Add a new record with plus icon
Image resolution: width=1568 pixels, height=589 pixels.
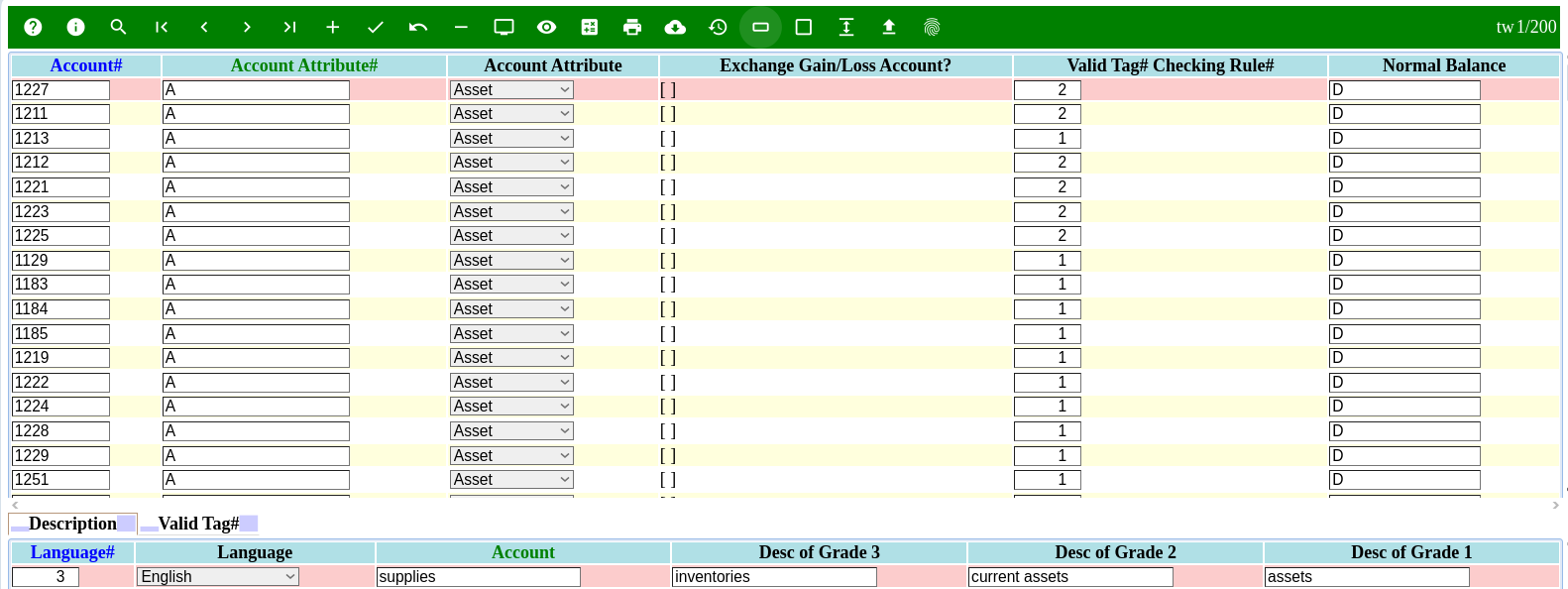[x=332, y=27]
